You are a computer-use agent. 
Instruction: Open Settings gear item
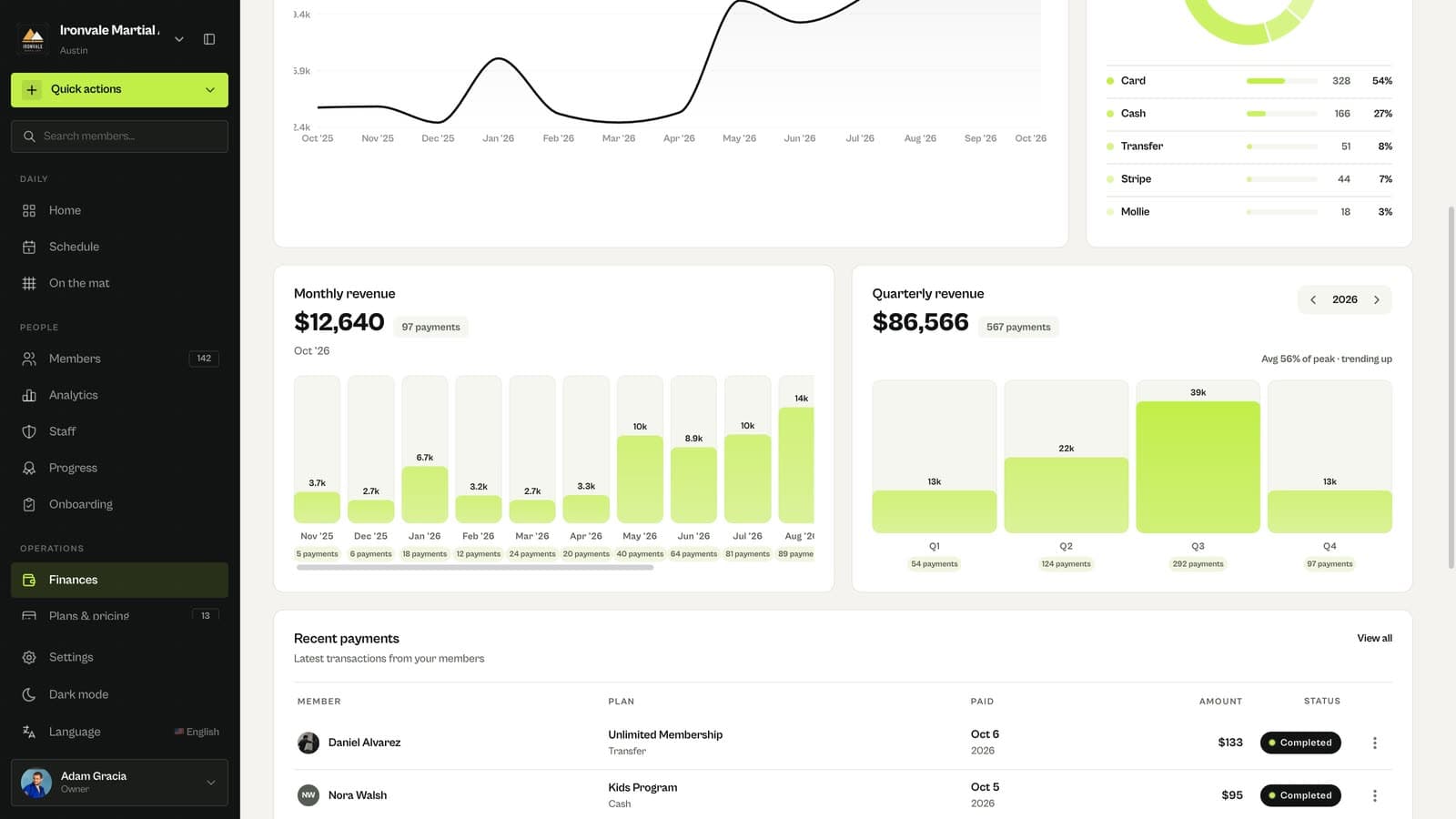(119, 657)
